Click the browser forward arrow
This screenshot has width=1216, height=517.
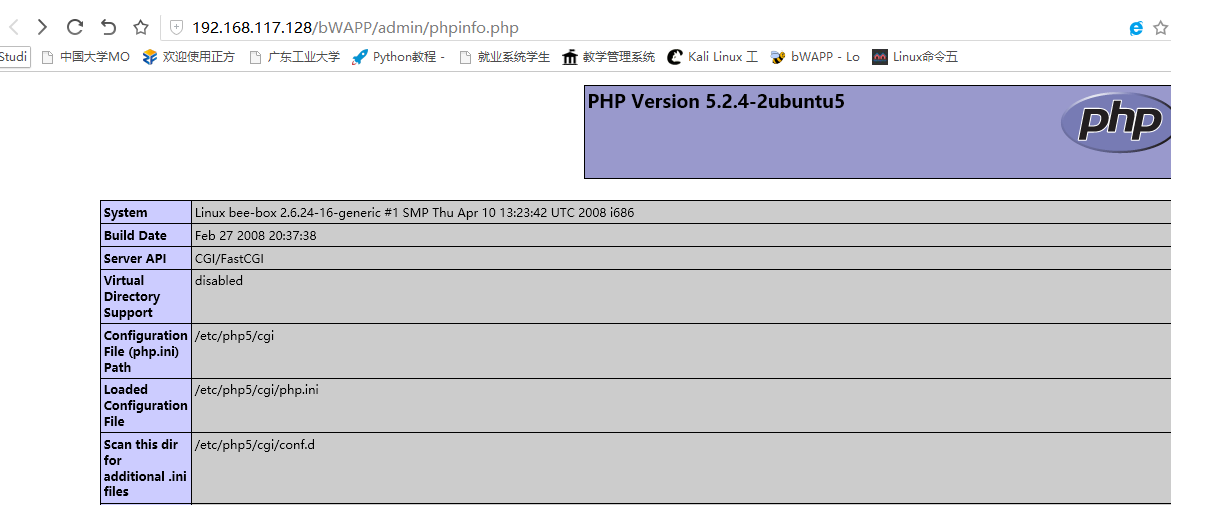point(43,27)
